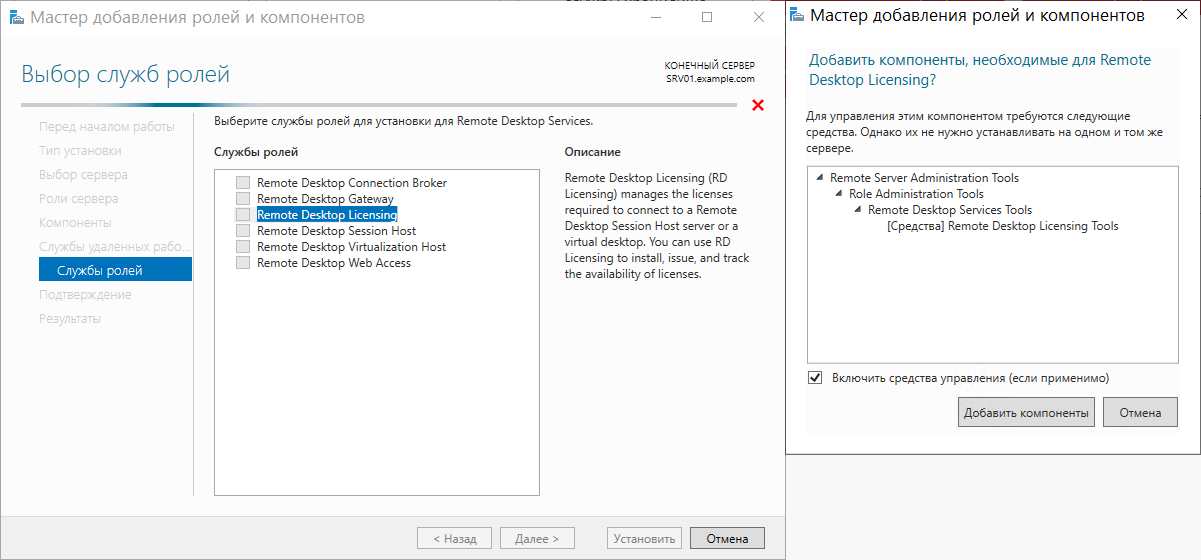Click 'Отмена' button in the add-components dialog

(1140, 412)
